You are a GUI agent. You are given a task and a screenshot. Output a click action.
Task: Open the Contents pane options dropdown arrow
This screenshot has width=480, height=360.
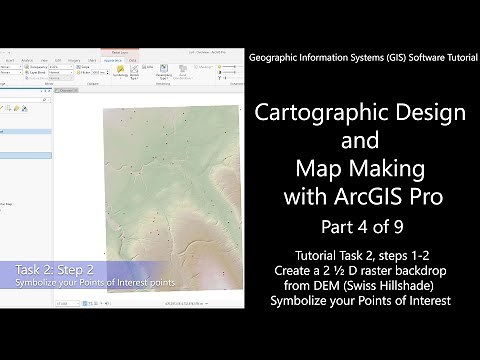coord(42,91)
